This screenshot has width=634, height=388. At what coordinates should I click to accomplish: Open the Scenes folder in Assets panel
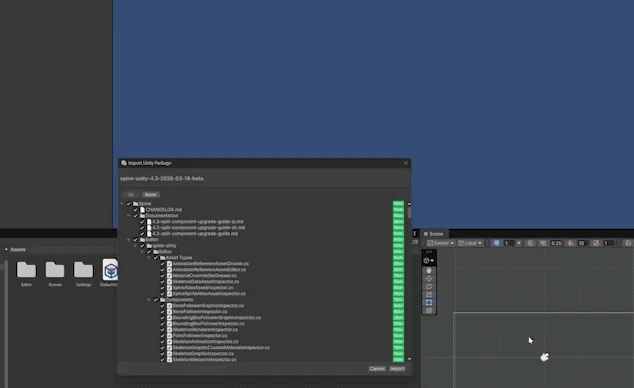tap(55, 273)
